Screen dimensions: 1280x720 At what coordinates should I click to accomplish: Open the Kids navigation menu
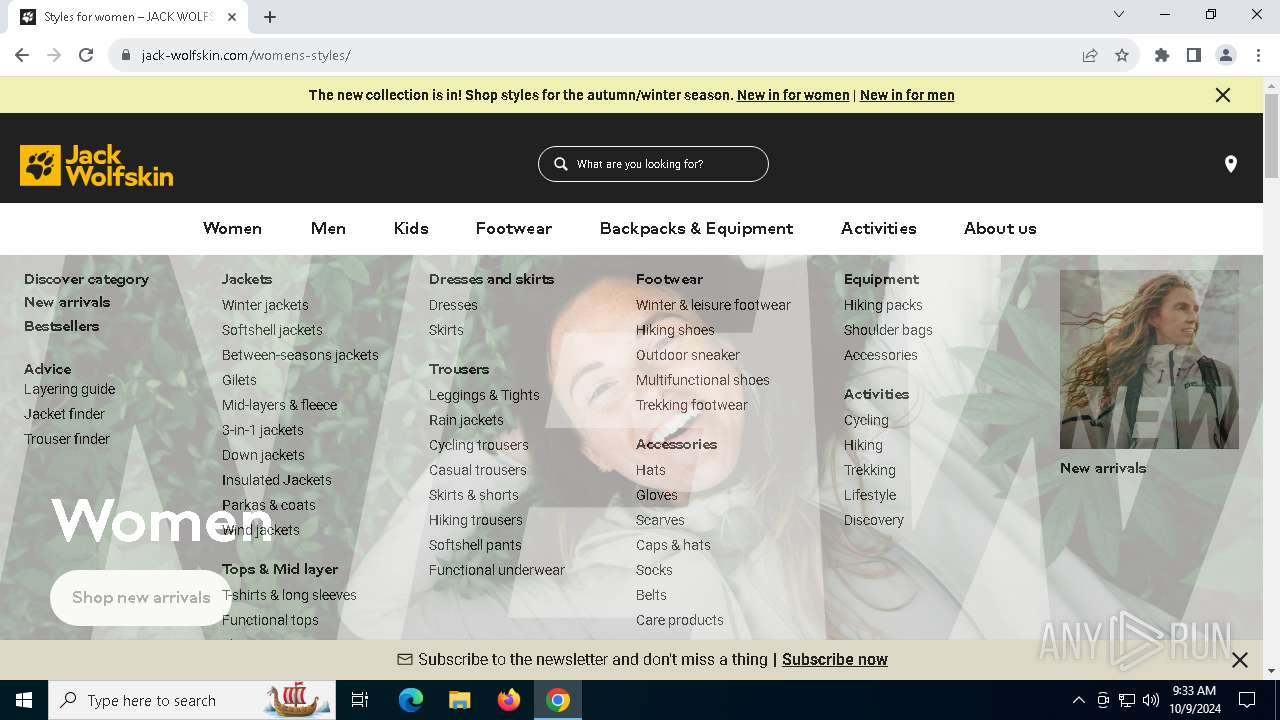411,228
